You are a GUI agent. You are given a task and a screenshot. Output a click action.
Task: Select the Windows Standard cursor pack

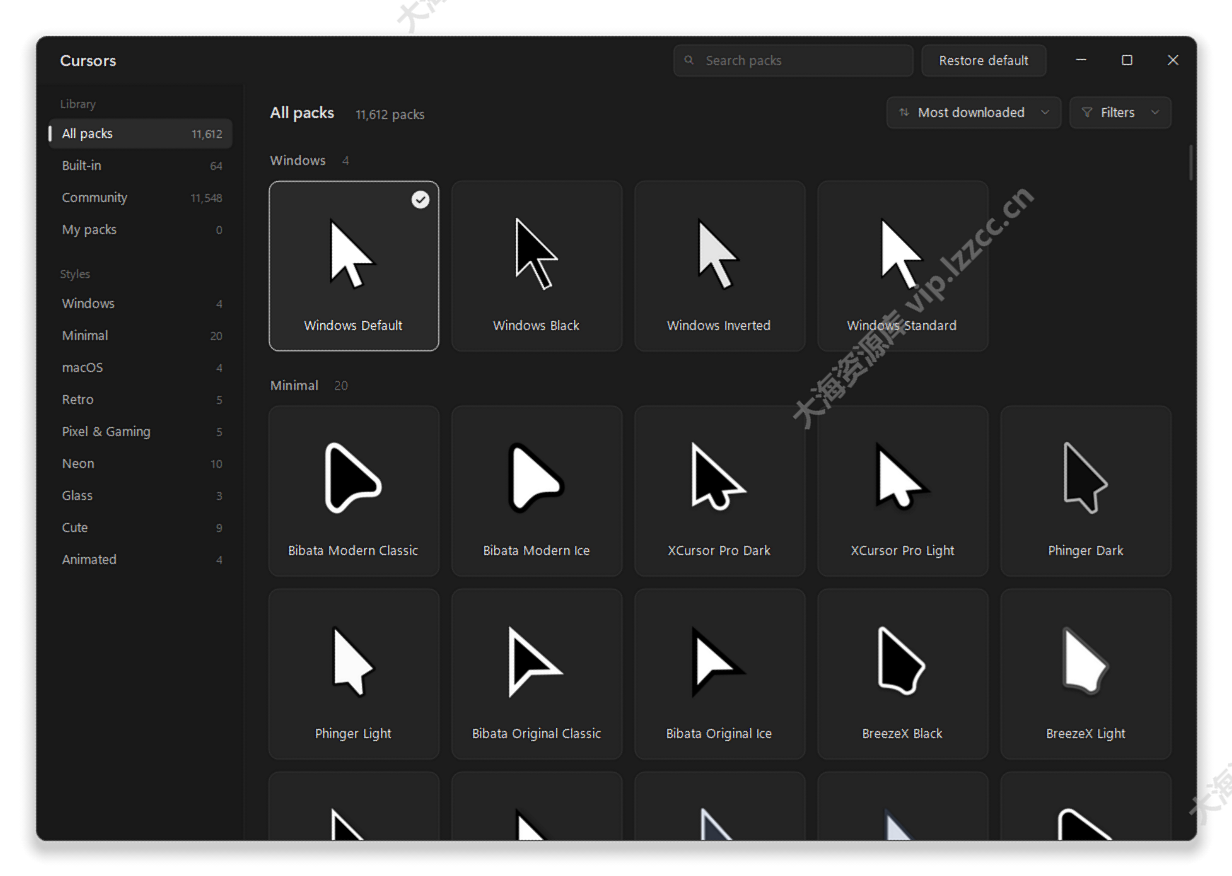click(903, 266)
